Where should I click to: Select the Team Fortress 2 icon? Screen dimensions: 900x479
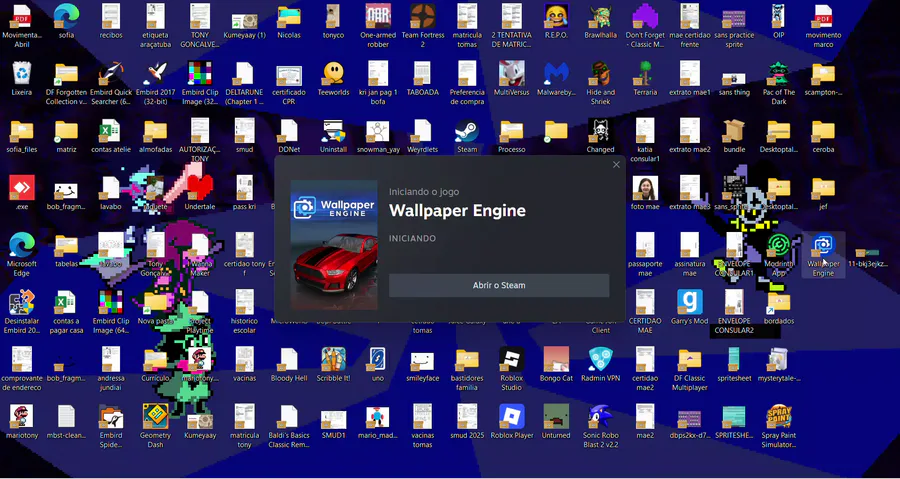coord(422,26)
